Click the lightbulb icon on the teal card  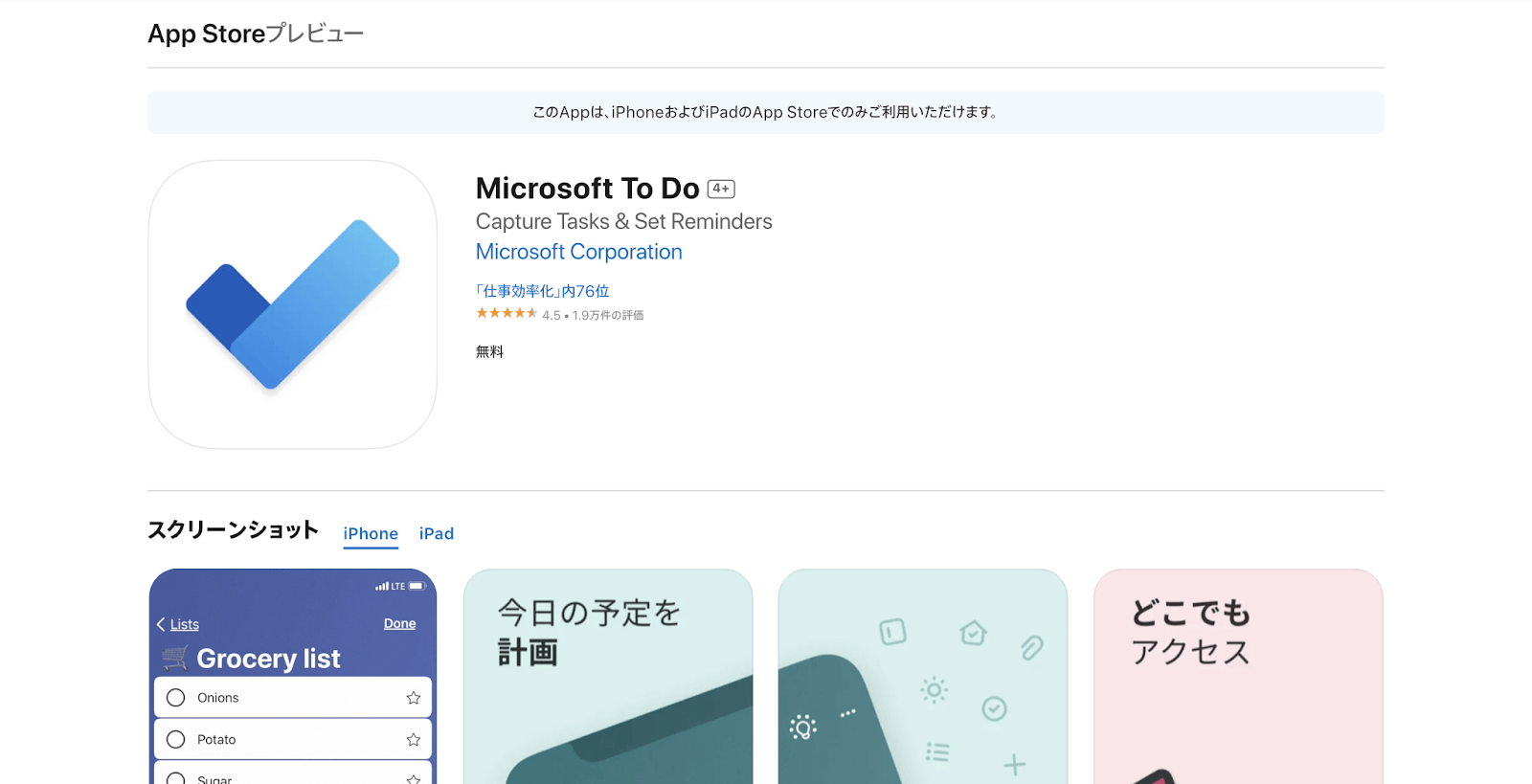[x=802, y=728]
